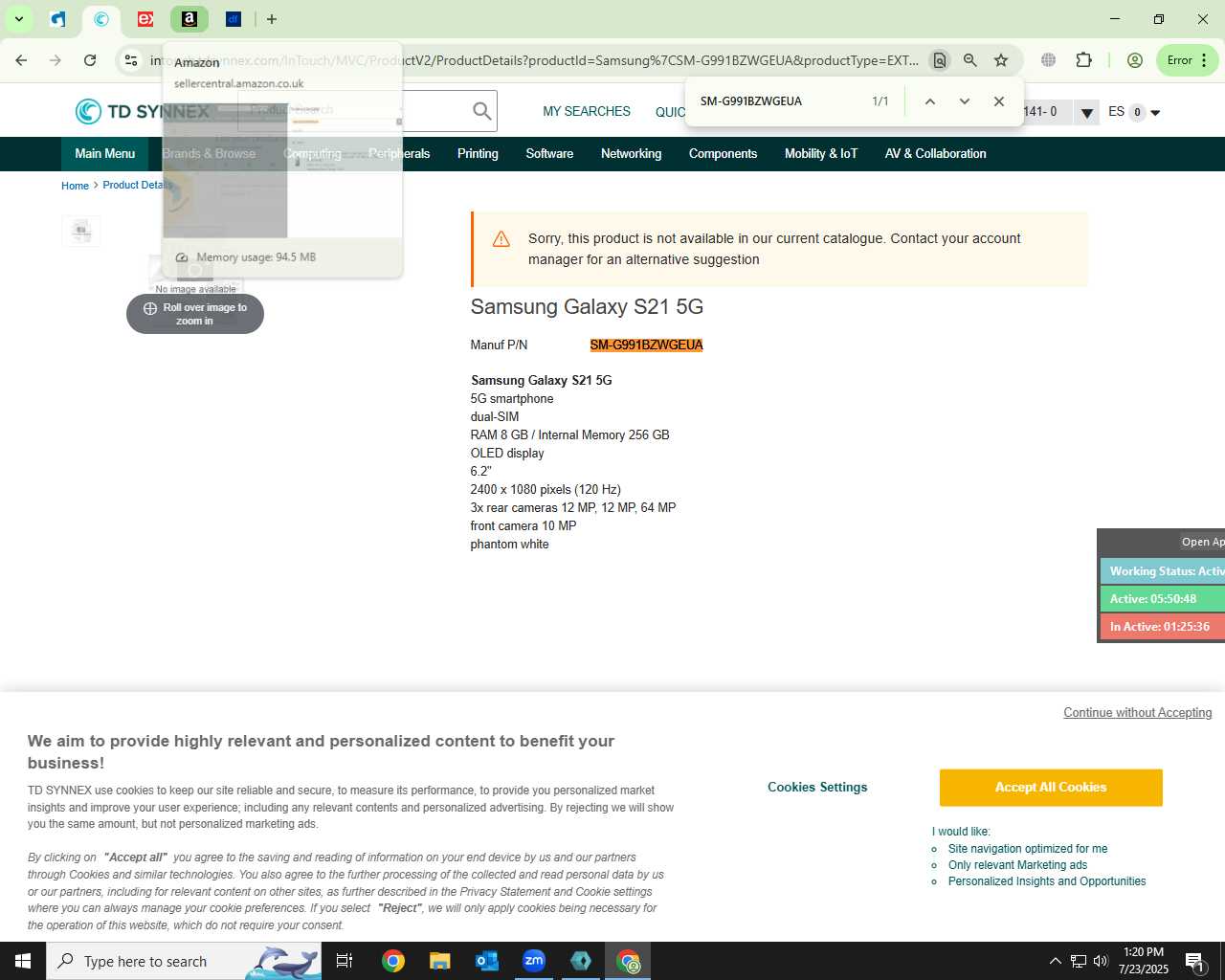Switch to the first browser tab
Viewport: 1225px width, 980px height.
(x=57, y=19)
